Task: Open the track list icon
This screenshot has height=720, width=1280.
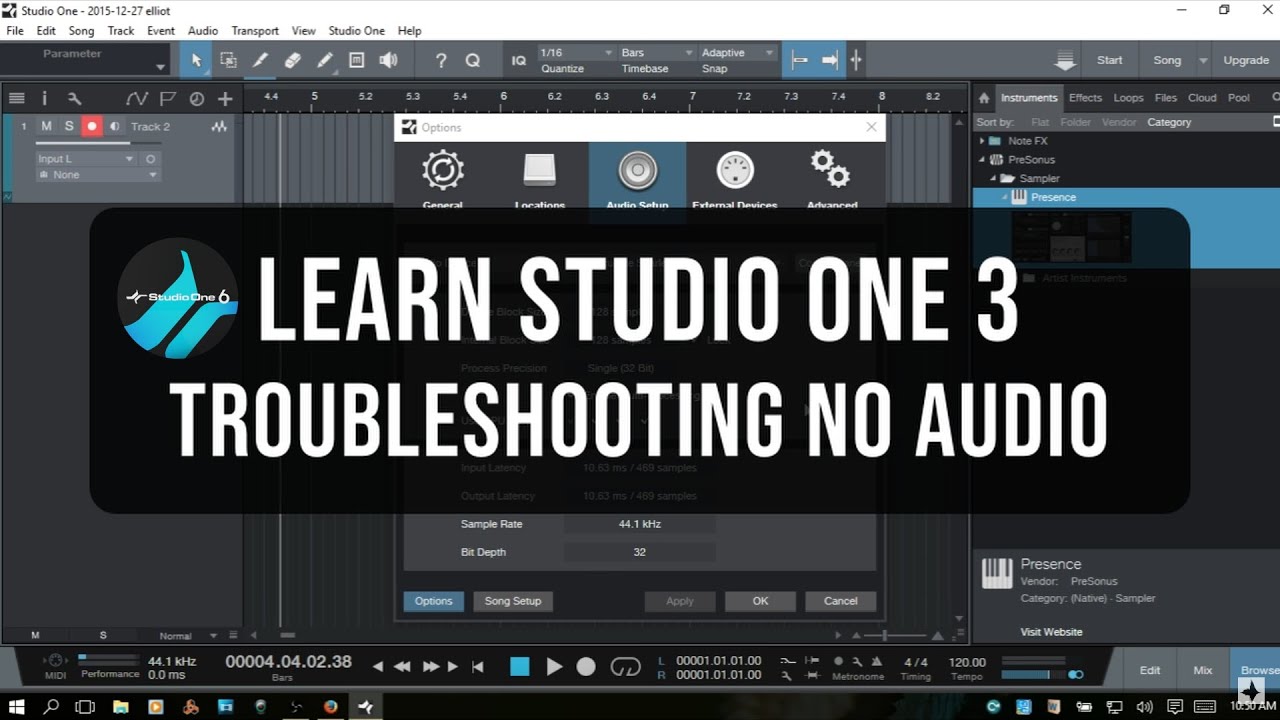Action: (16, 98)
